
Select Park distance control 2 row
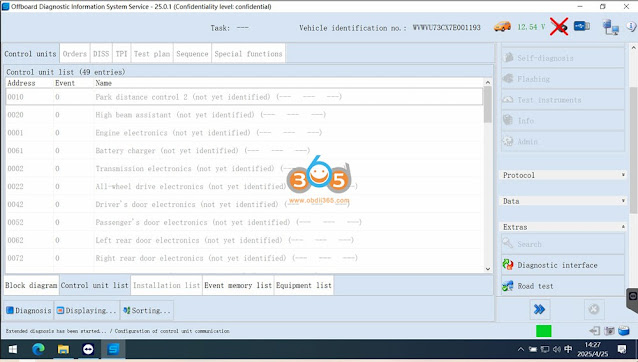(x=244, y=97)
